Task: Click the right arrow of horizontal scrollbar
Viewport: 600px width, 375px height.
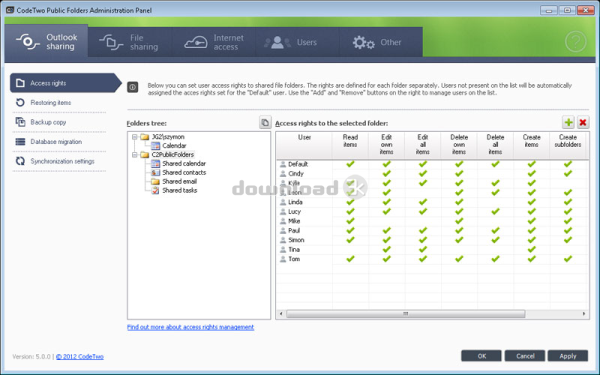Action: click(x=584, y=314)
